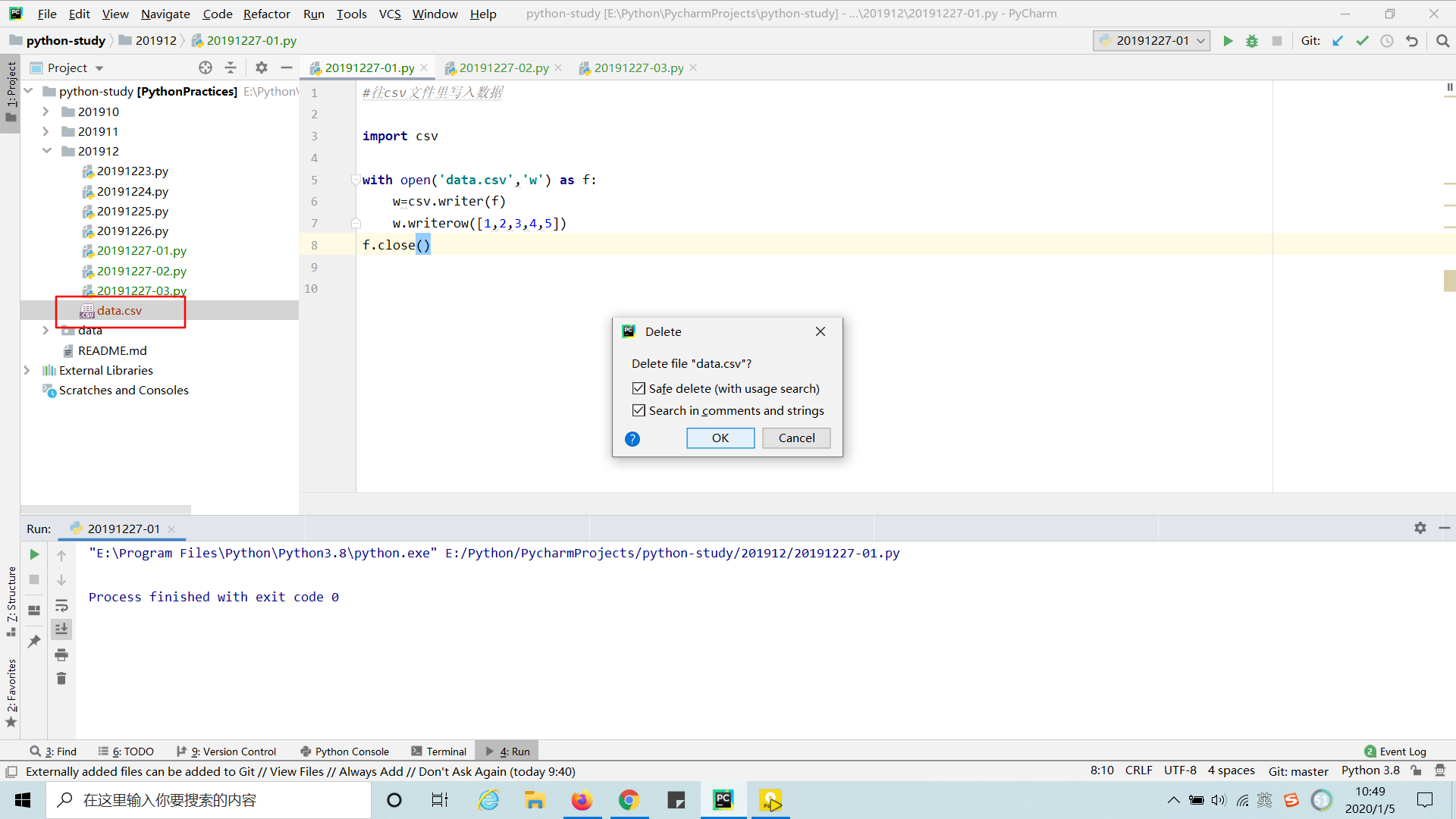
Task: Rerun script in Run panel
Action: pos(34,554)
